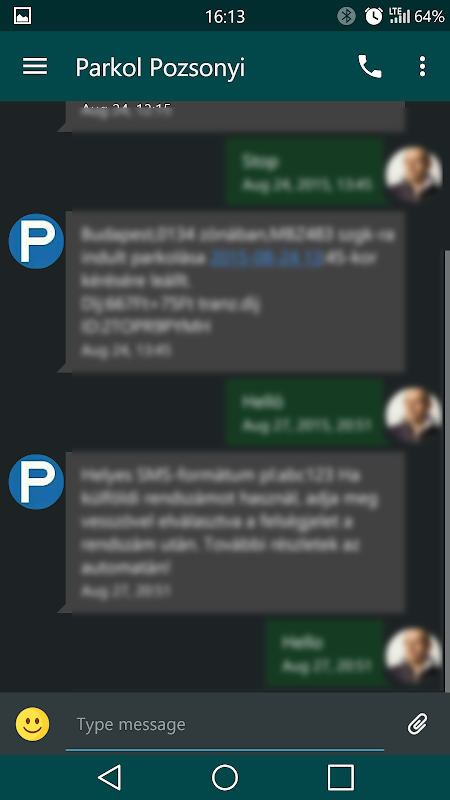Viewport: 450px width, 800px height.
Task: Tap upper blue P contact avatar
Action: tap(36, 241)
